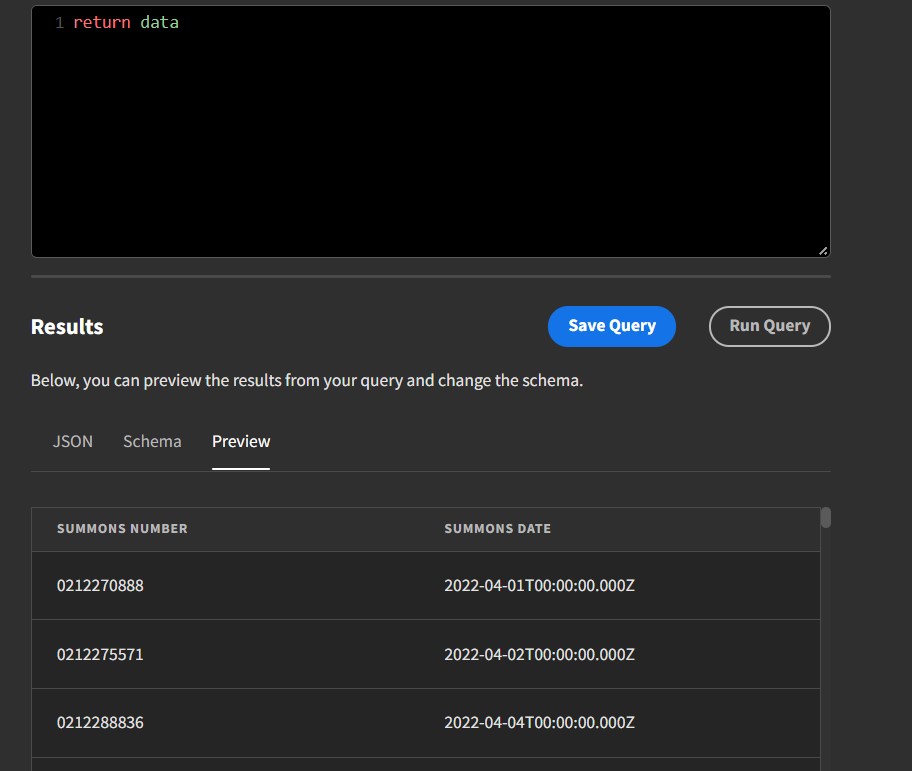Click the editor resize handle corner

coord(823,251)
